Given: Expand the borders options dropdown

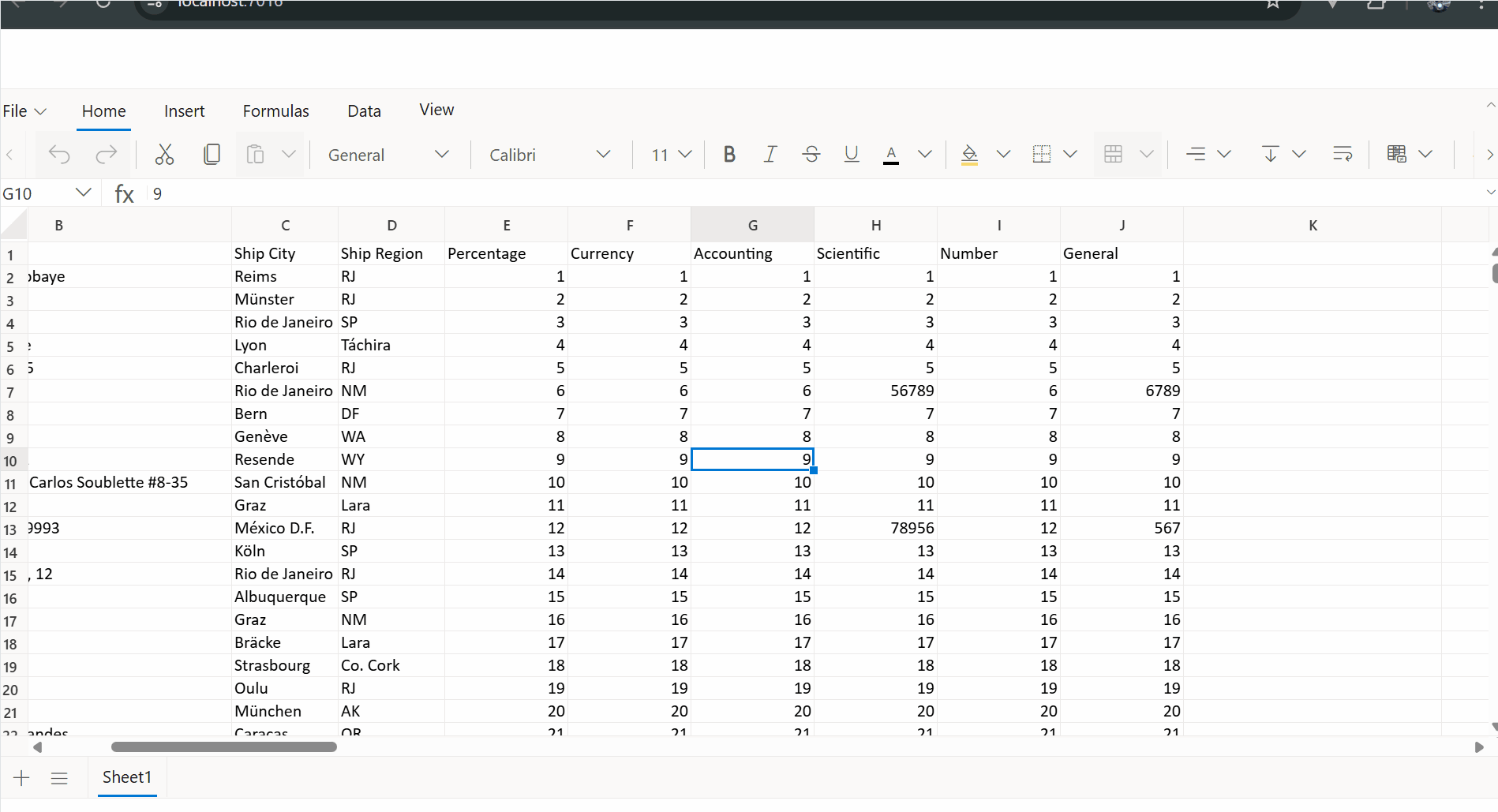Looking at the screenshot, I should (x=1070, y=154).
